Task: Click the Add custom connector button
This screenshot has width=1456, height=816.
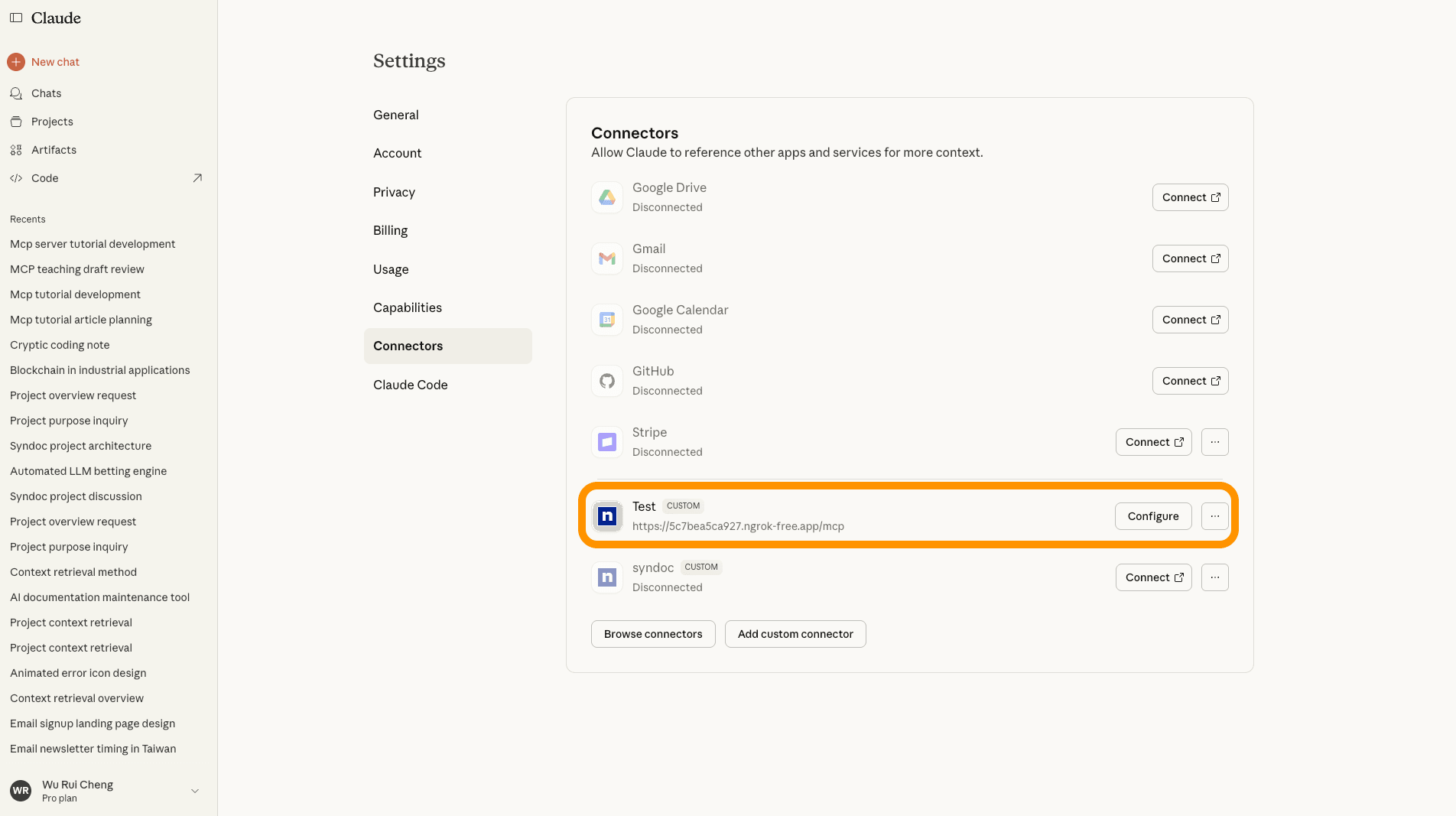Action: pos(795,634)
